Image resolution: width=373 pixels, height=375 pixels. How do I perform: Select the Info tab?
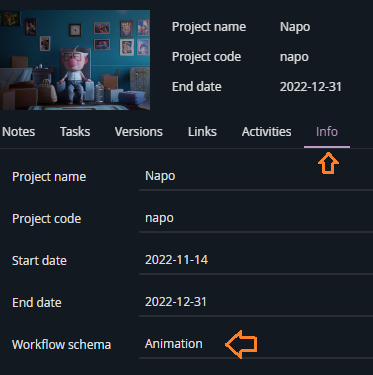pyautogui.click(x=327, y=132)
